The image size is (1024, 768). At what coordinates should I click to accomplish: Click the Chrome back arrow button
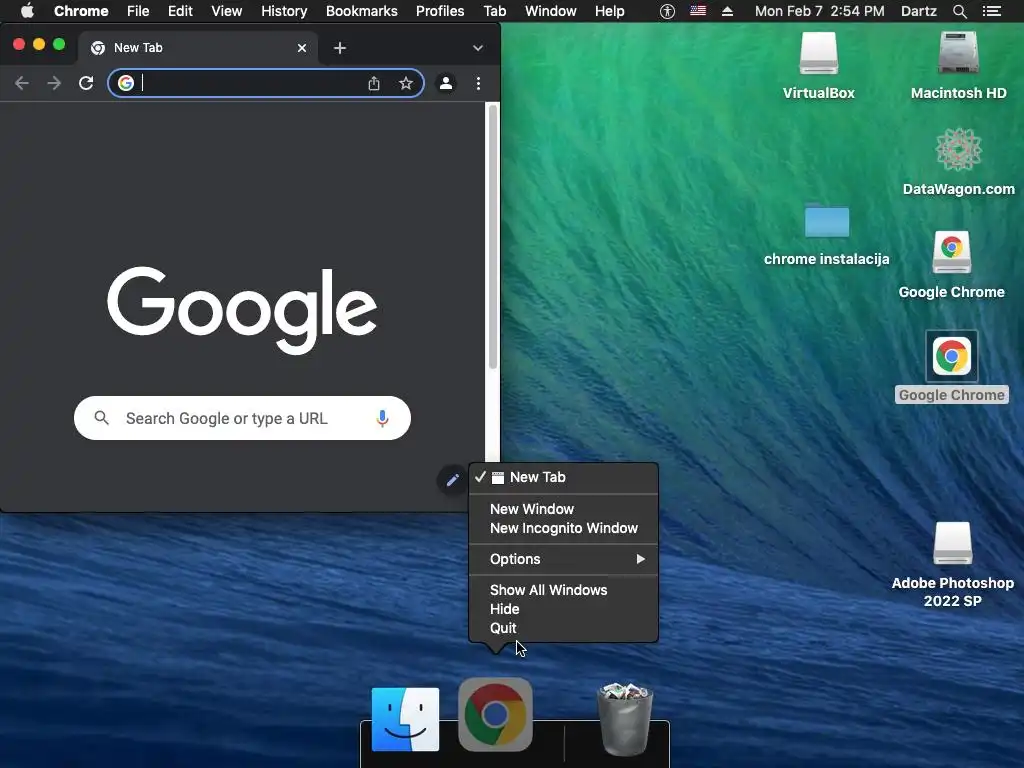22,83
